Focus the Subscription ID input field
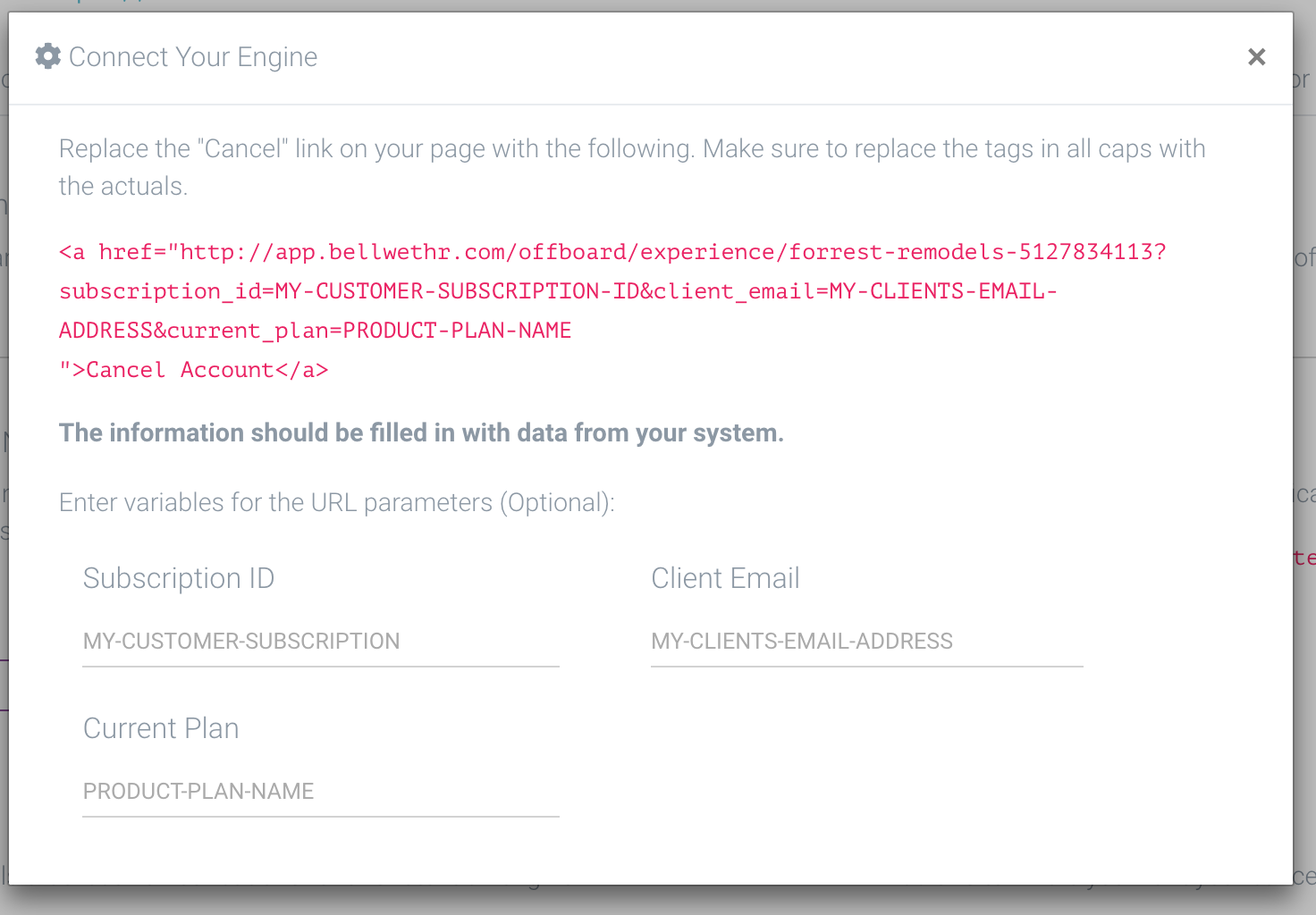Image resolution: width=1316 pixels, height=915 pixels. [x=321, y=642]
